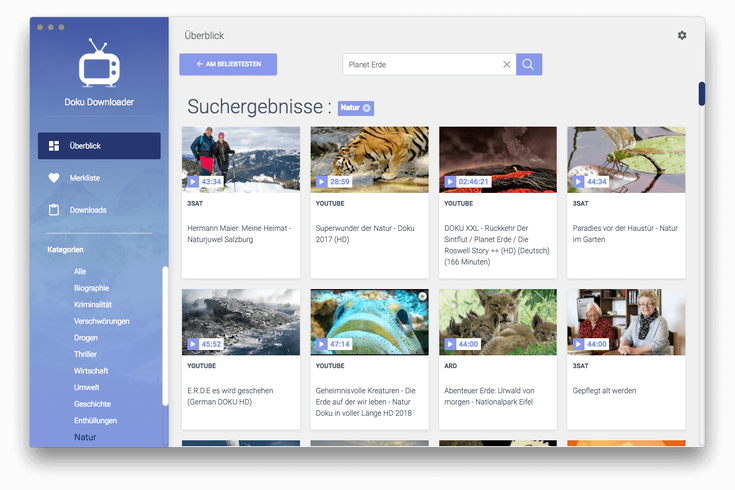This screenshot has height=490, width=735.
Task: Click the Überblick page heading
Action: [204, 36]
